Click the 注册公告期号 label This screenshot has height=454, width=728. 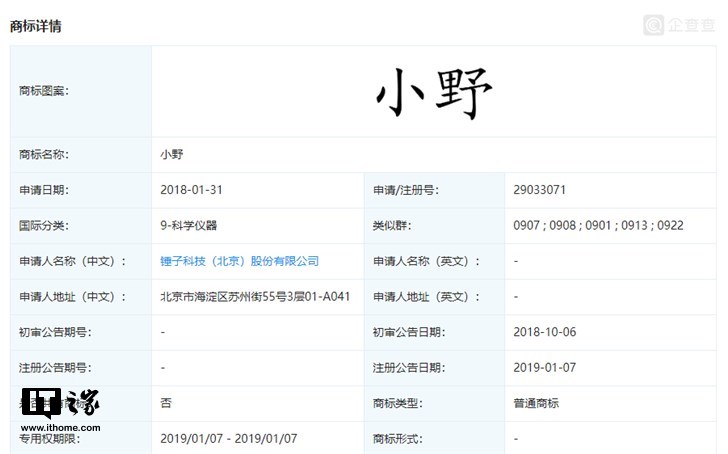coord(55,368)
